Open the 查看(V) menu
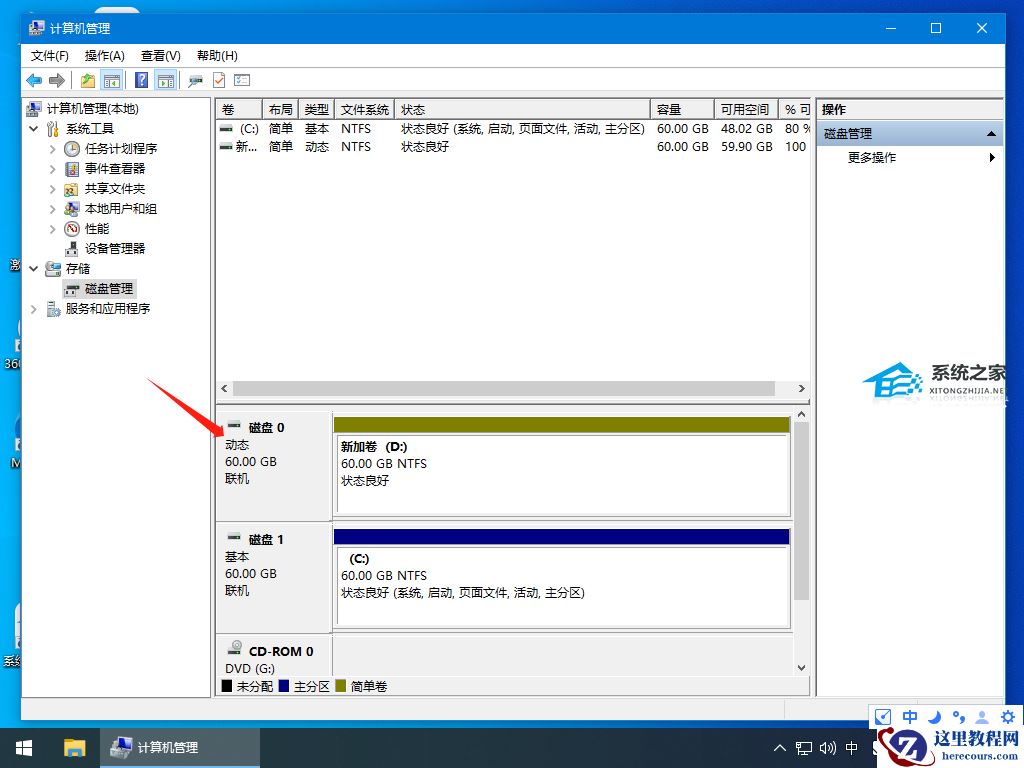This screenshot has width=1024, height=768. (161, 56)
